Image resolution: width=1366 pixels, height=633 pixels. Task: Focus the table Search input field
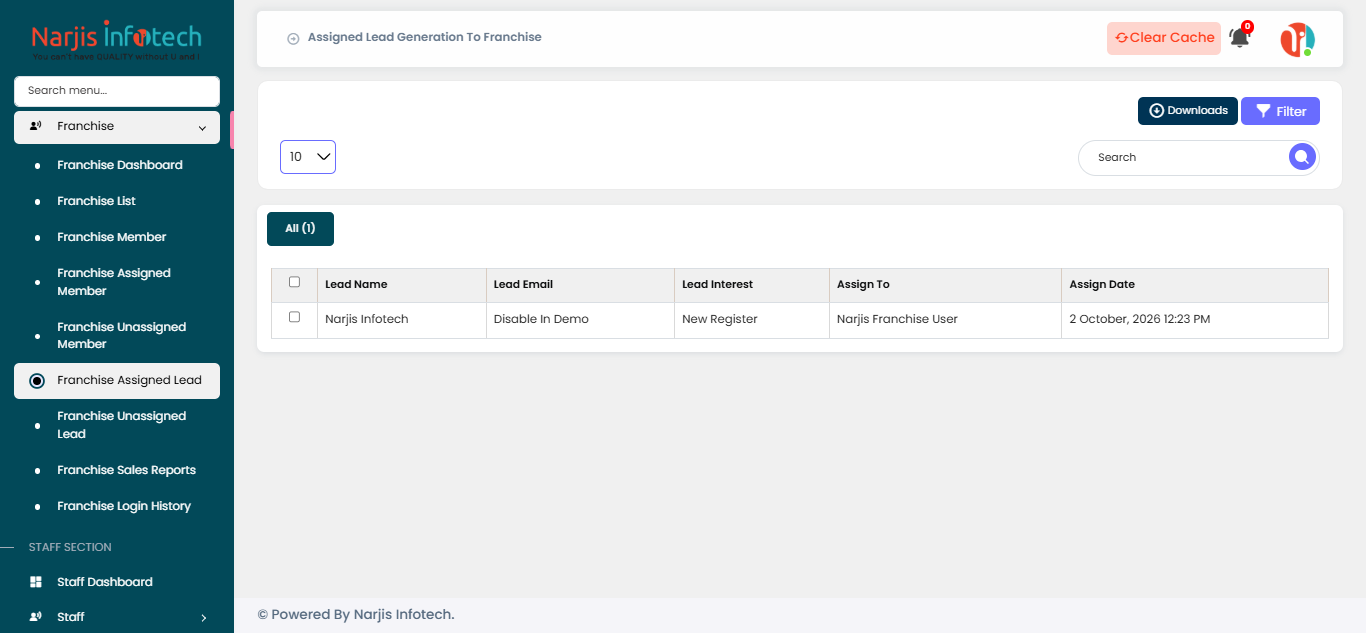tap(1185, 157)
